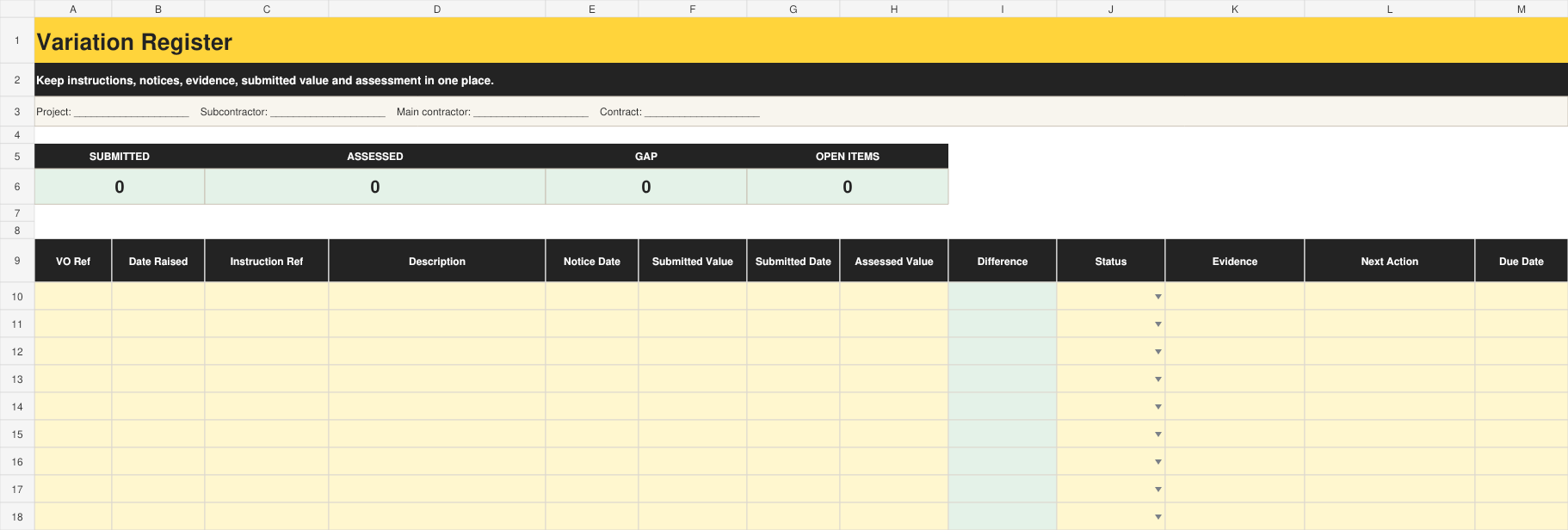Click the Due Date cell in row 16
The width and height of the screenshot is (1568, 530).
tap(1522, 462)
